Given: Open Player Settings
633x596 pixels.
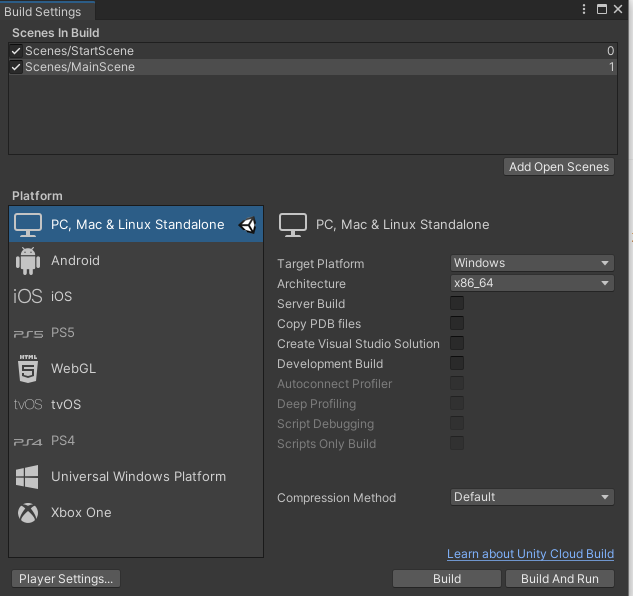Looking at the screenshot, I should pyautogui.click(x=66, y=579).
